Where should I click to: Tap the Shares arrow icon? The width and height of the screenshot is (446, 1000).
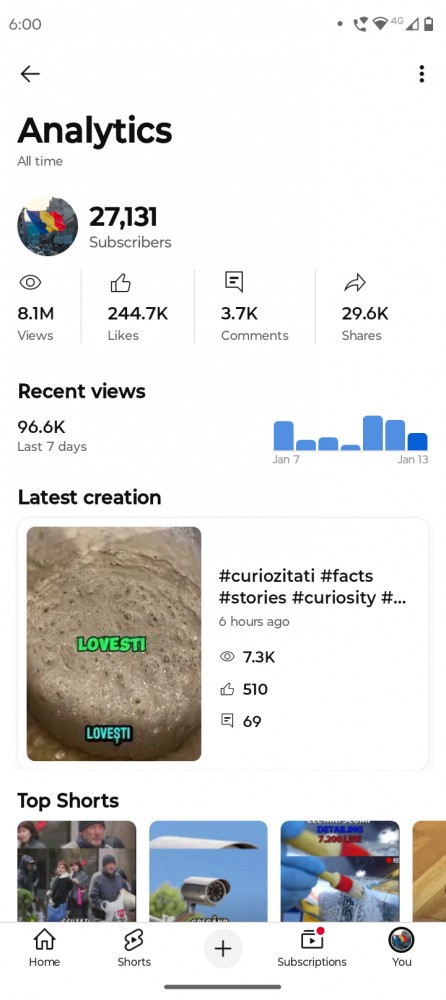pyautogui.click(x=355, y=282)
